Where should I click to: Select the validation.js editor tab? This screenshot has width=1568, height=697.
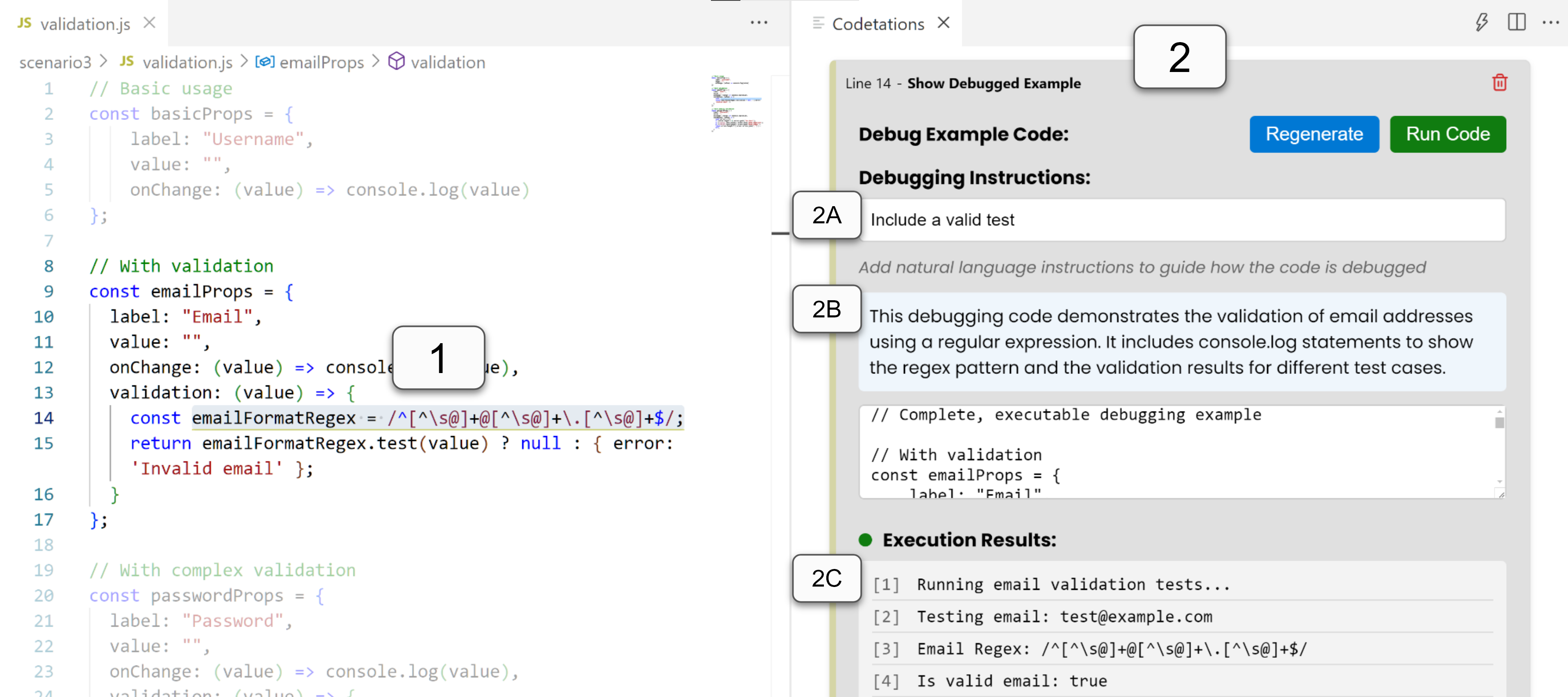(85, 24)
